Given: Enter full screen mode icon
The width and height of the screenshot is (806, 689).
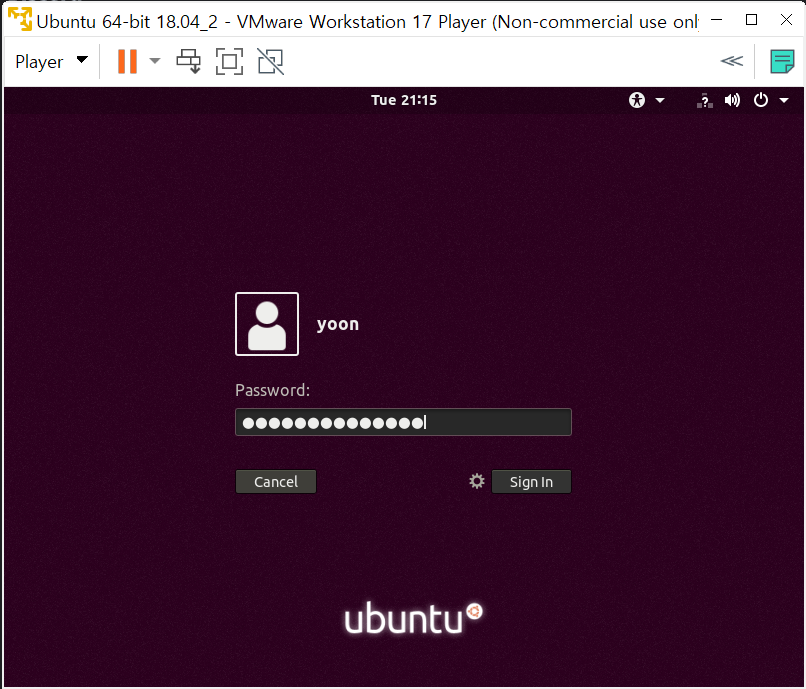Looking at the screenshot, I should [x=229, y=62].
